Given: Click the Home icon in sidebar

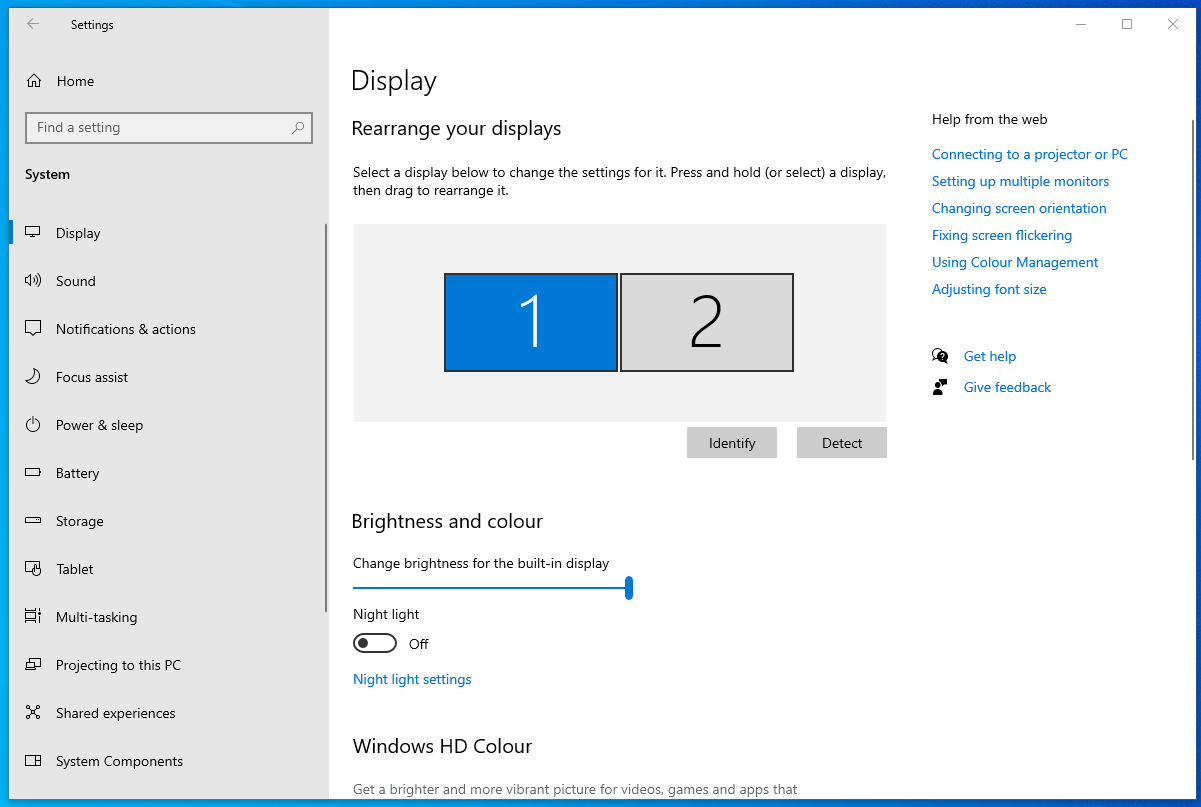Looking at the screenshot, I should [34, 81].
